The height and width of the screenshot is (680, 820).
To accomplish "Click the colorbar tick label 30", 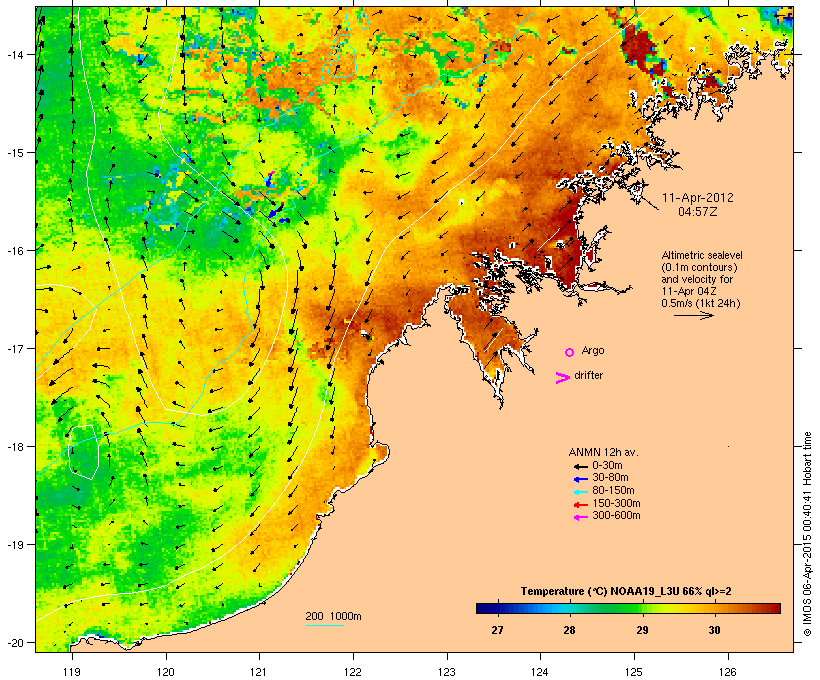I will point(714,630).
